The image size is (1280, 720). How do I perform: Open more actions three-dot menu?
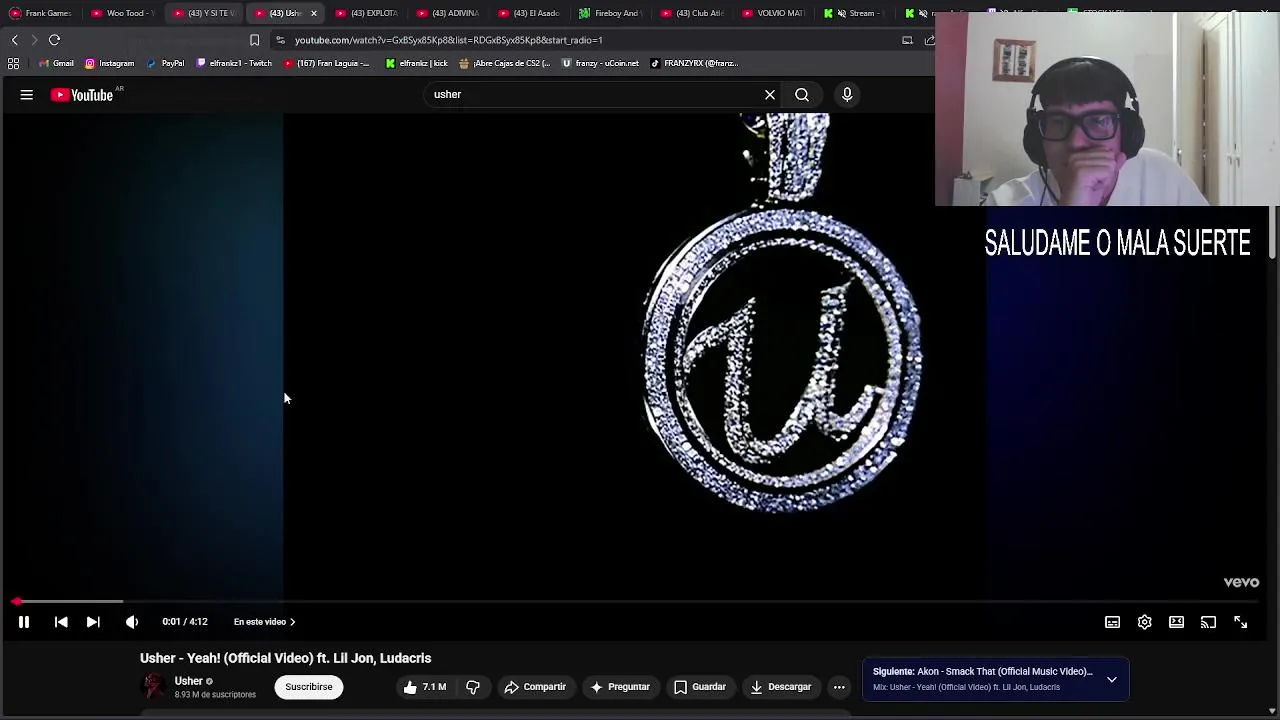tap(839, 687)
